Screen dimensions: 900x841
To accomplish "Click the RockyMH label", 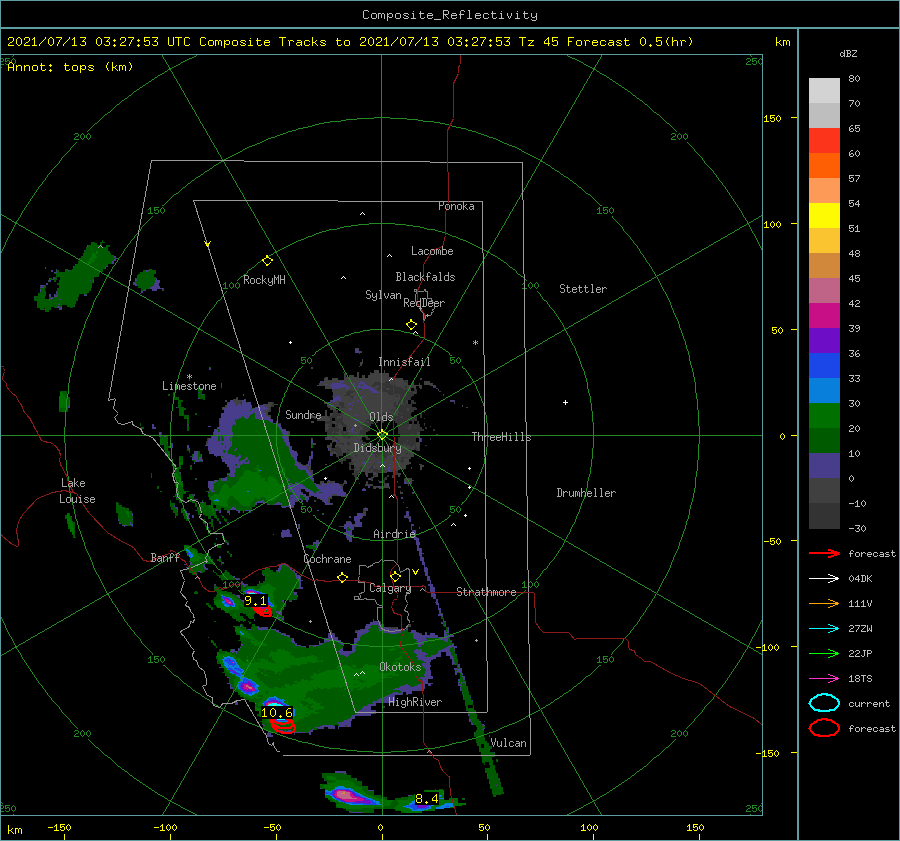I will point(264,280).
